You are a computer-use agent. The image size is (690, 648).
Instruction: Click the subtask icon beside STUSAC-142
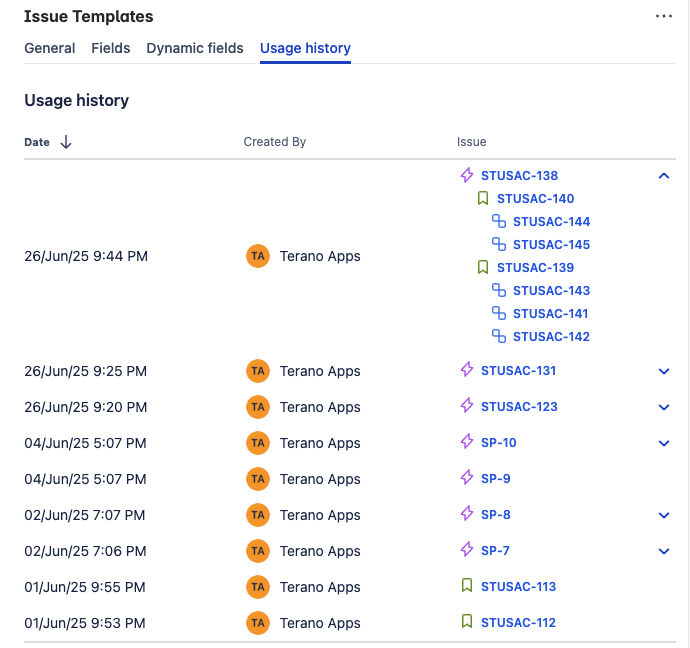[499, 337]
